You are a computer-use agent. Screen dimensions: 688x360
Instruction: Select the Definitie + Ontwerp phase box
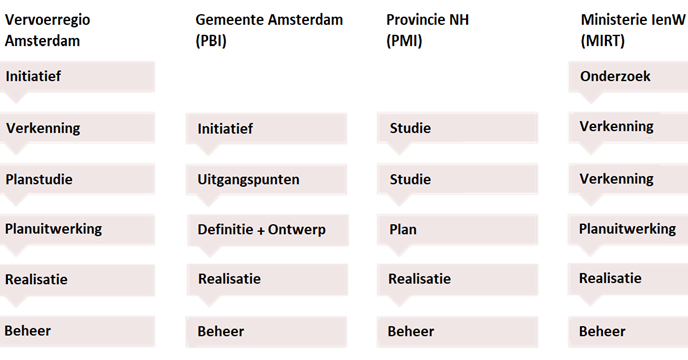pos(268,230)
